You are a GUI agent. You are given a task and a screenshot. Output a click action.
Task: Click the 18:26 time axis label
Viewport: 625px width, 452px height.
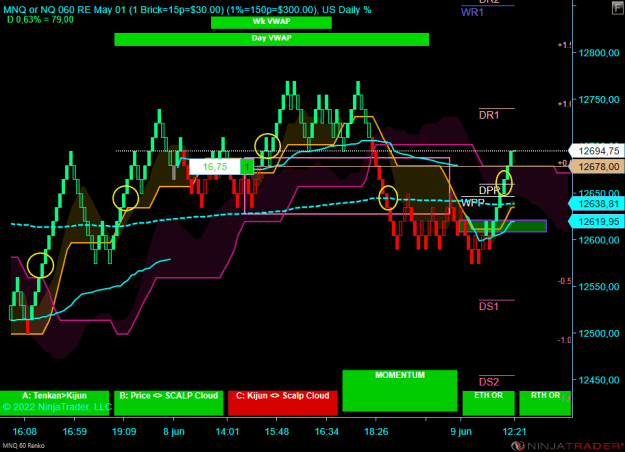pos(376,432)
